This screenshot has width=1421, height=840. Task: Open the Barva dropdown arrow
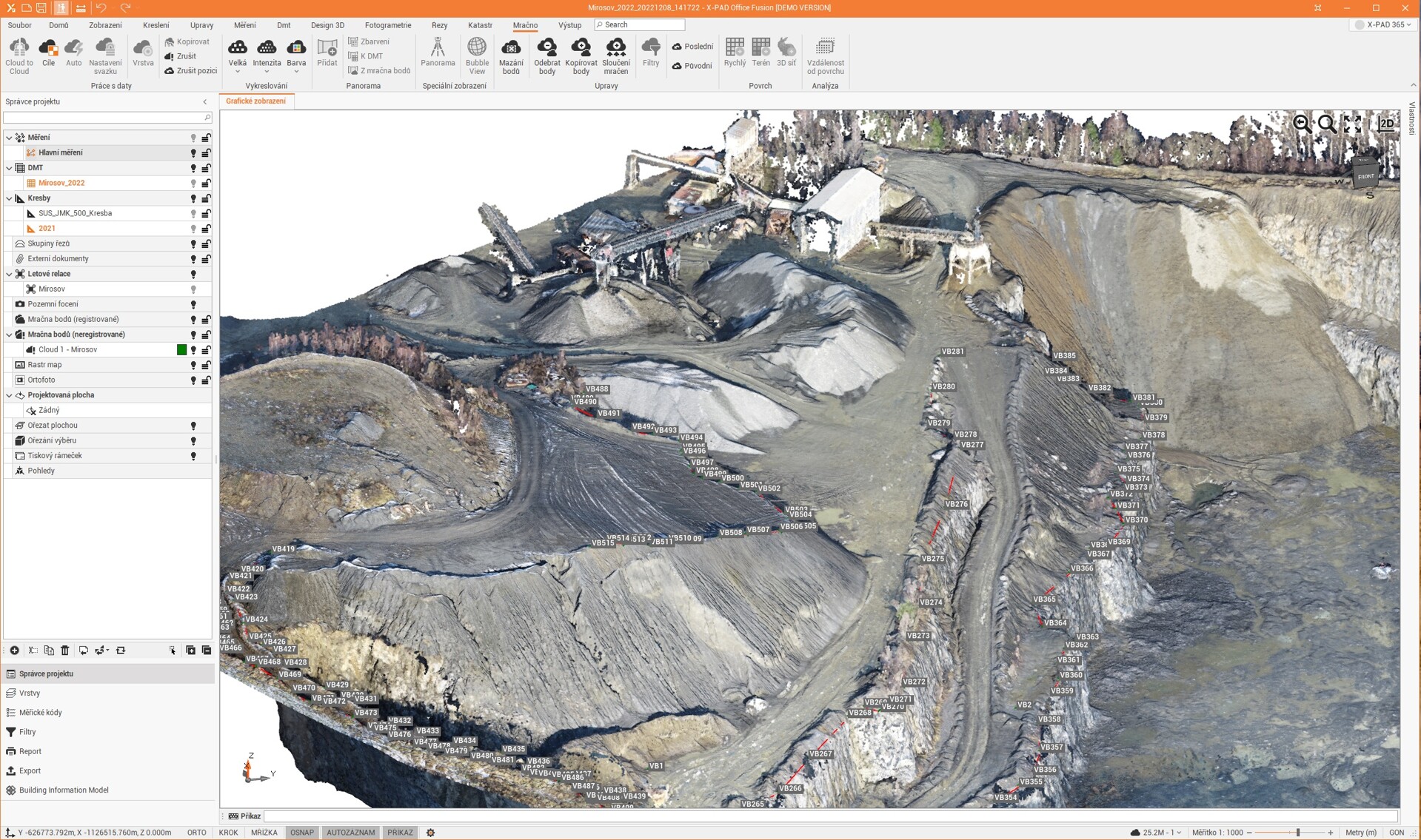(296, 73)
